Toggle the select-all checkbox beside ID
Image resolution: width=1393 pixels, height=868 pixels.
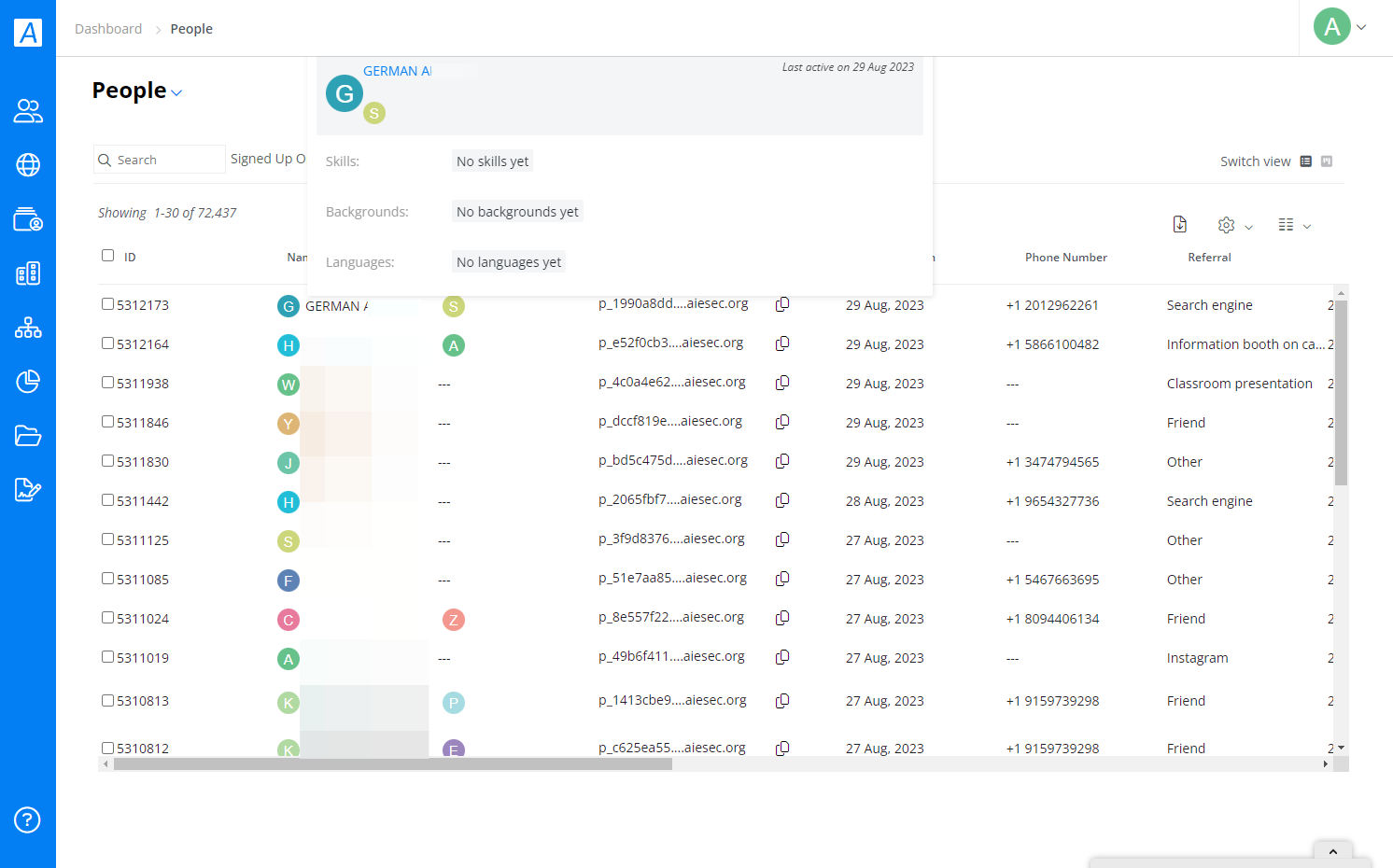point(107,256)
